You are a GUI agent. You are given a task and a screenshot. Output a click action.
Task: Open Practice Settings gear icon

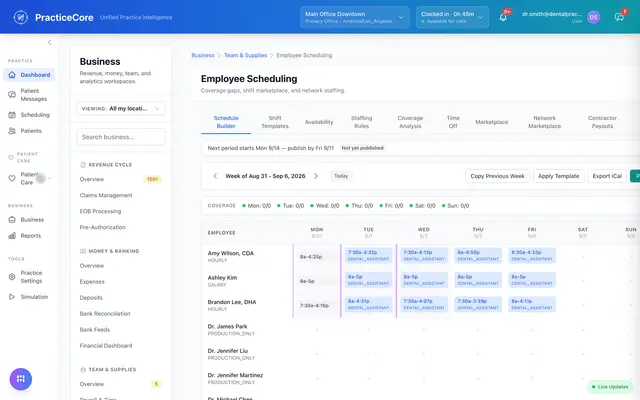(12, 277)
